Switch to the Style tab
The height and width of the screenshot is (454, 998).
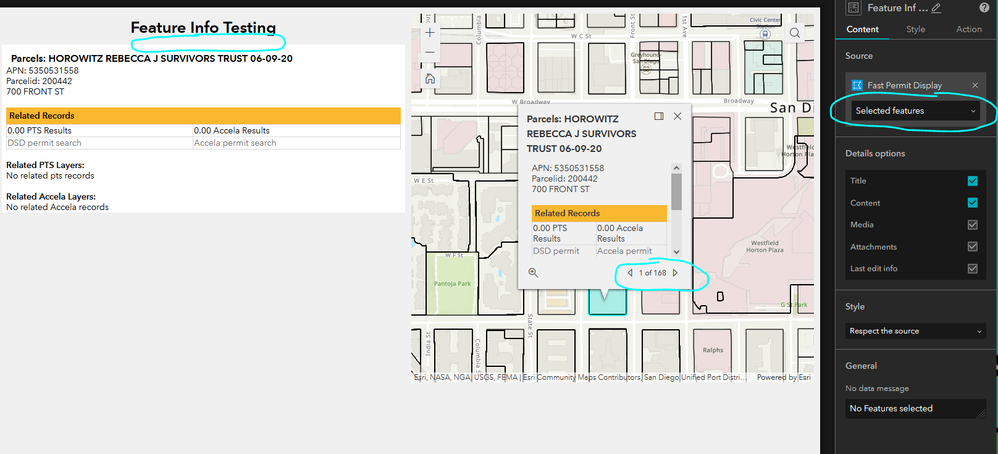pos(915,29)
